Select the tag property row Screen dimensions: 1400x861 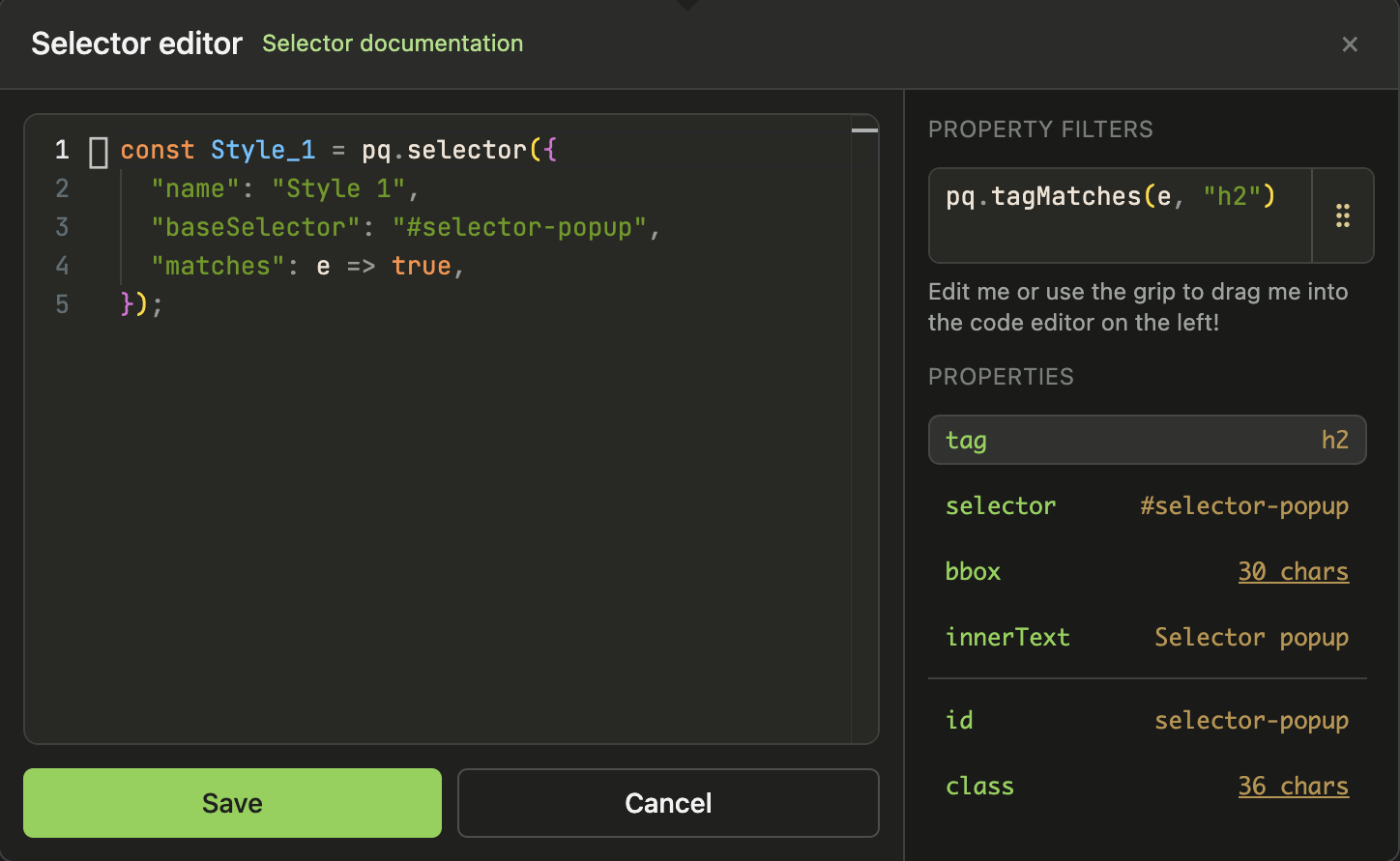tap(1147, 441)
